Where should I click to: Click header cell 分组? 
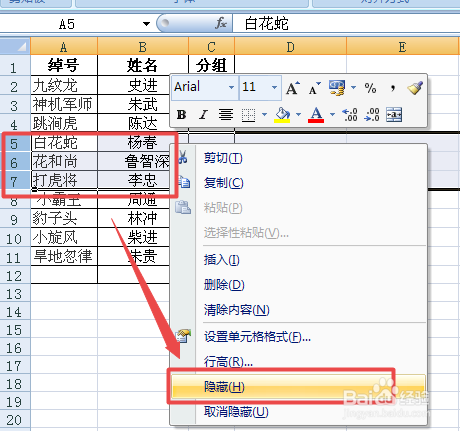click(x=211, y=65)
